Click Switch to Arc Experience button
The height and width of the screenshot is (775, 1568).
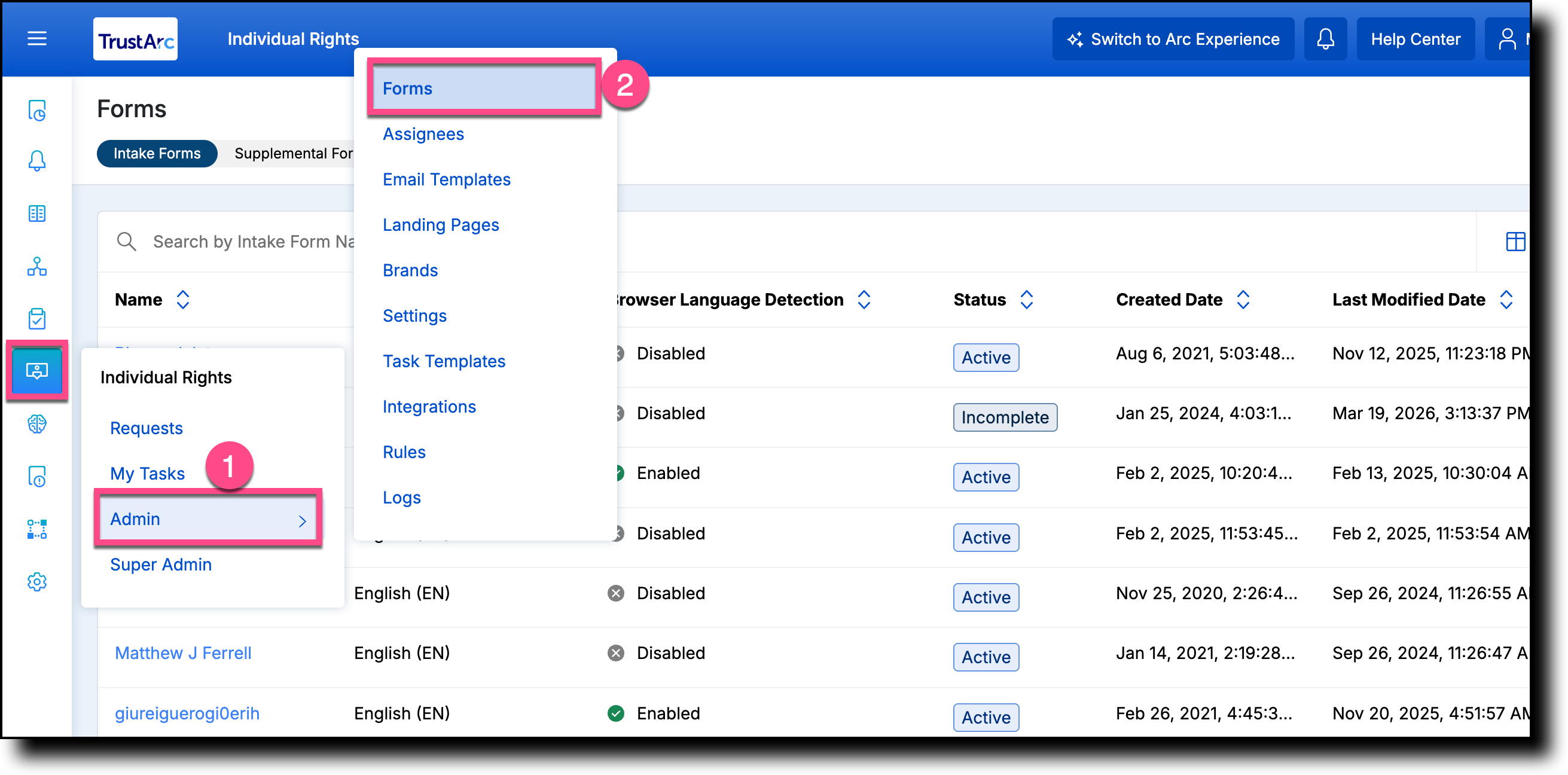click(x=1173, y=39)
